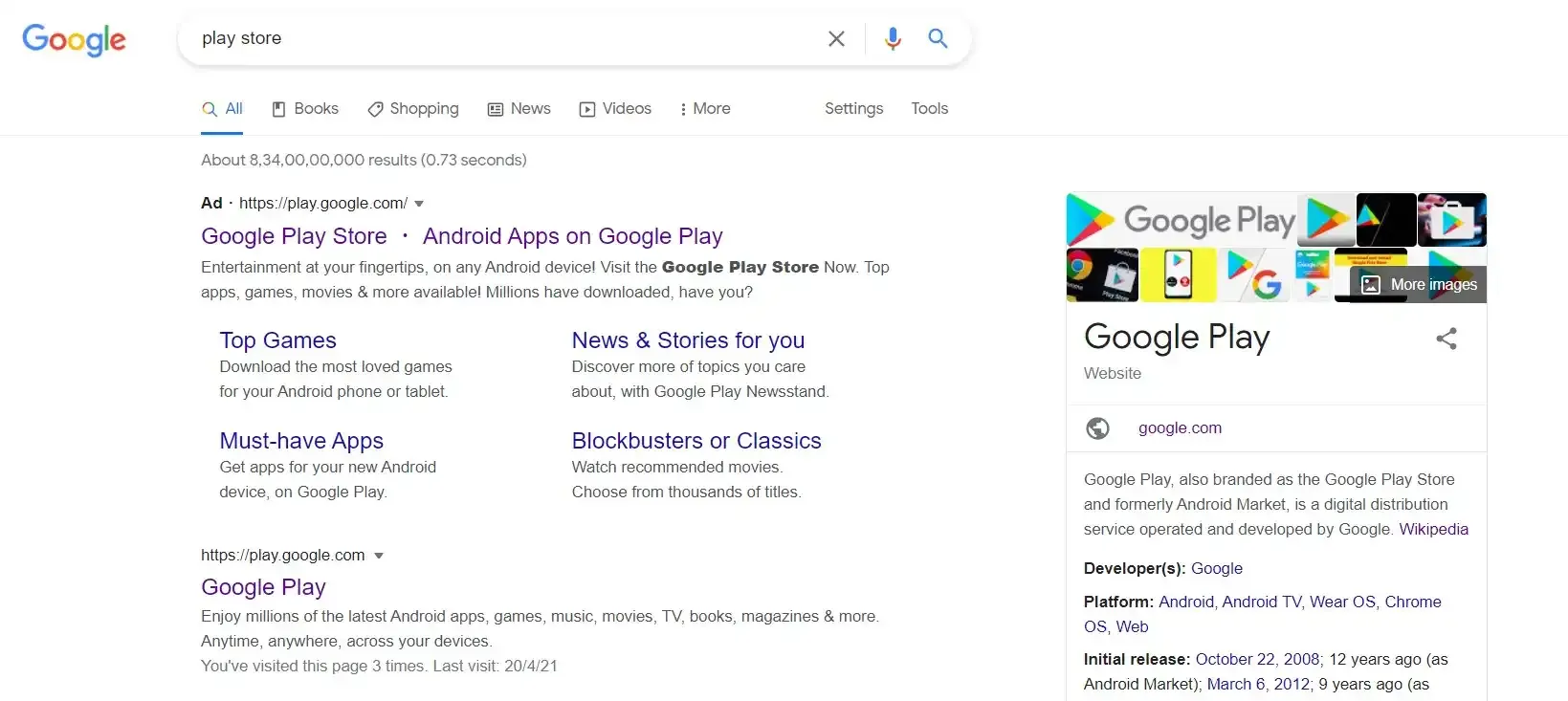Share the Google Play knowledge panel
The image size is (1568, 701).
tap(1446, 339)
